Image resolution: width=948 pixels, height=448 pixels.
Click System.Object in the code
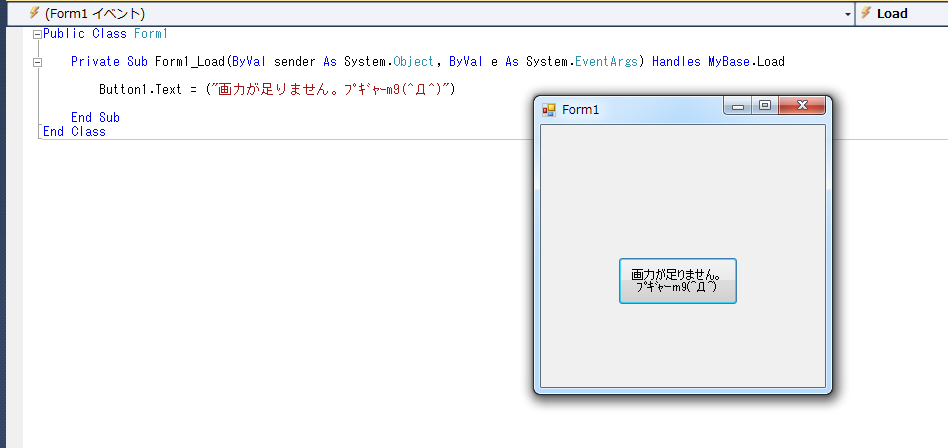point(389,62)
